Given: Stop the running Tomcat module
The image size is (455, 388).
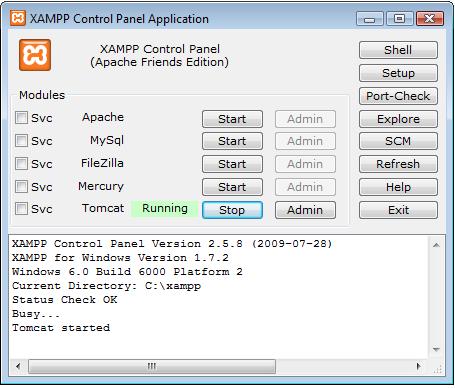Looking at the screenshot, I should pyautogui.click(x=232, y=210).
